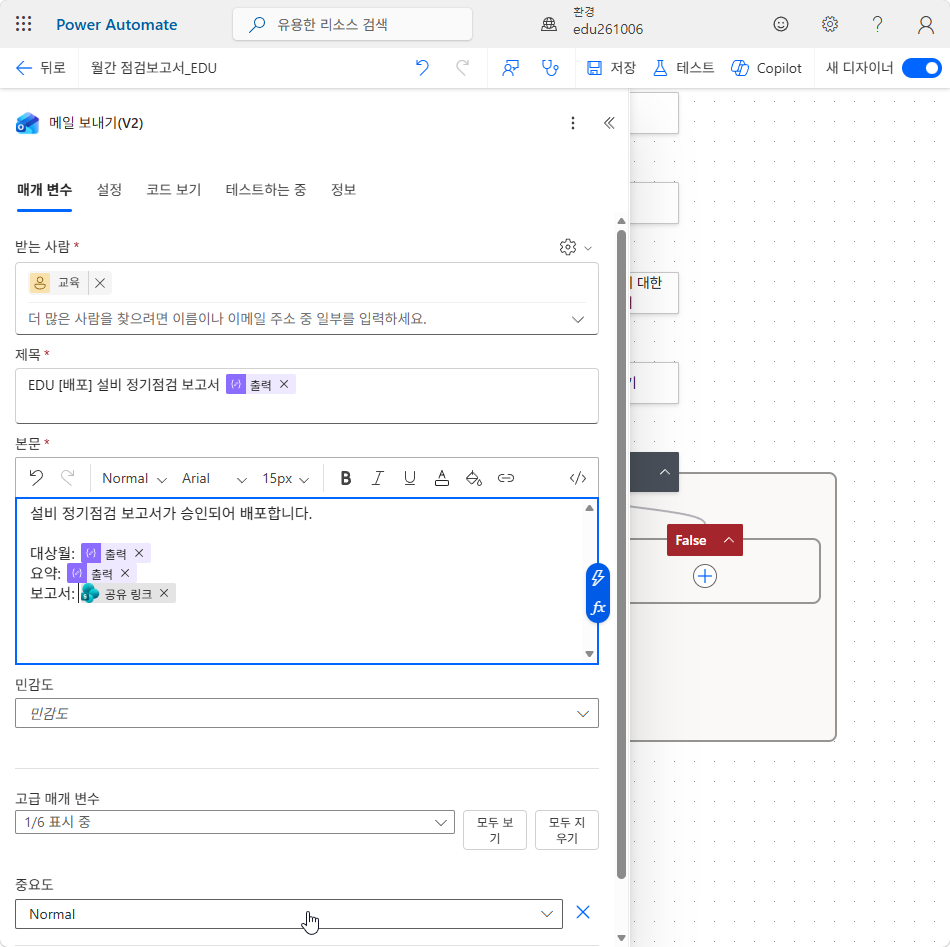The height and width of the screenshot is (947, 950).
Task: Apply underline formatting in body editor
Action: tap(410, 478)
